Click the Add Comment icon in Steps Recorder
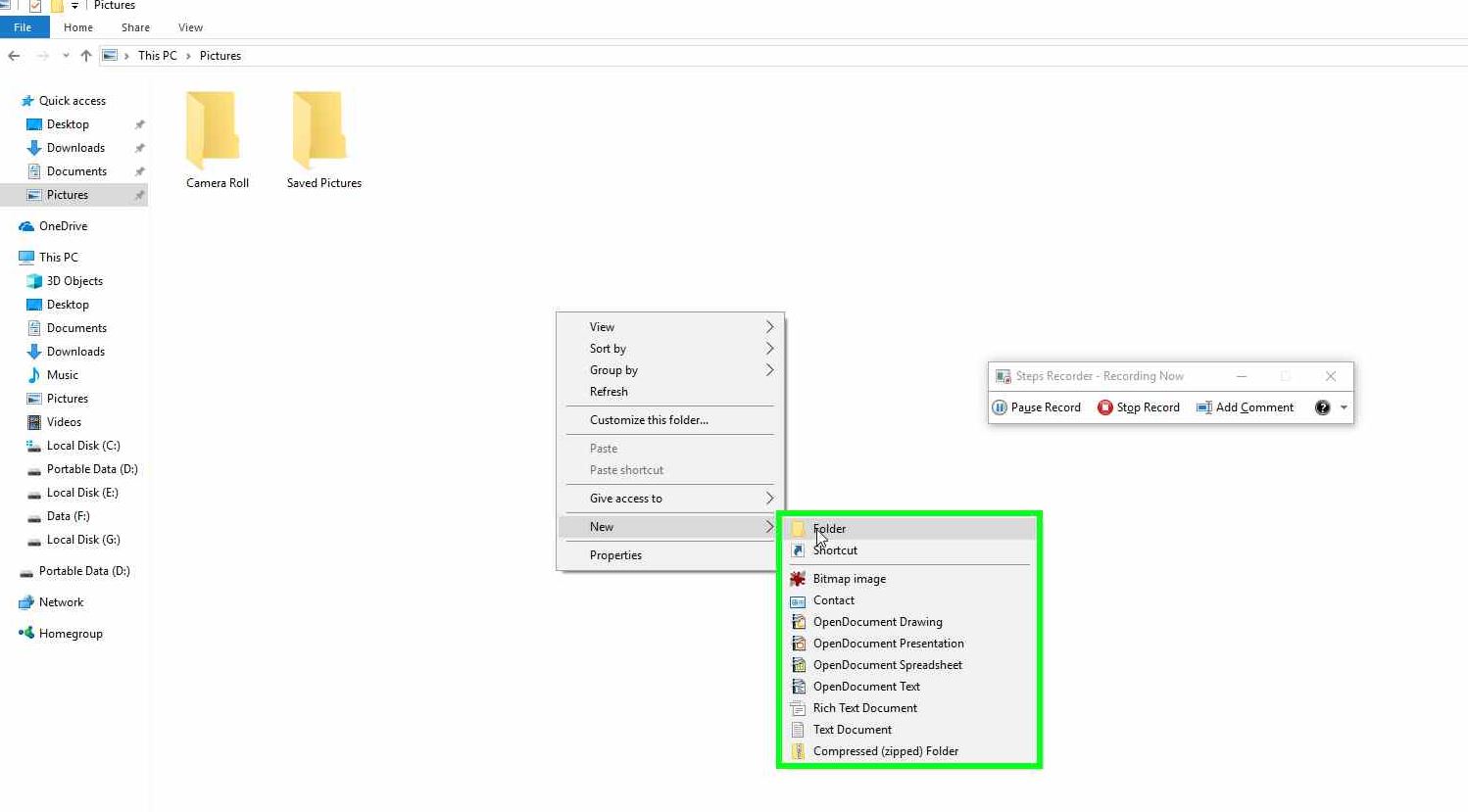Viewport: 1468px width, 812px height. click(x=1204, y=407)
